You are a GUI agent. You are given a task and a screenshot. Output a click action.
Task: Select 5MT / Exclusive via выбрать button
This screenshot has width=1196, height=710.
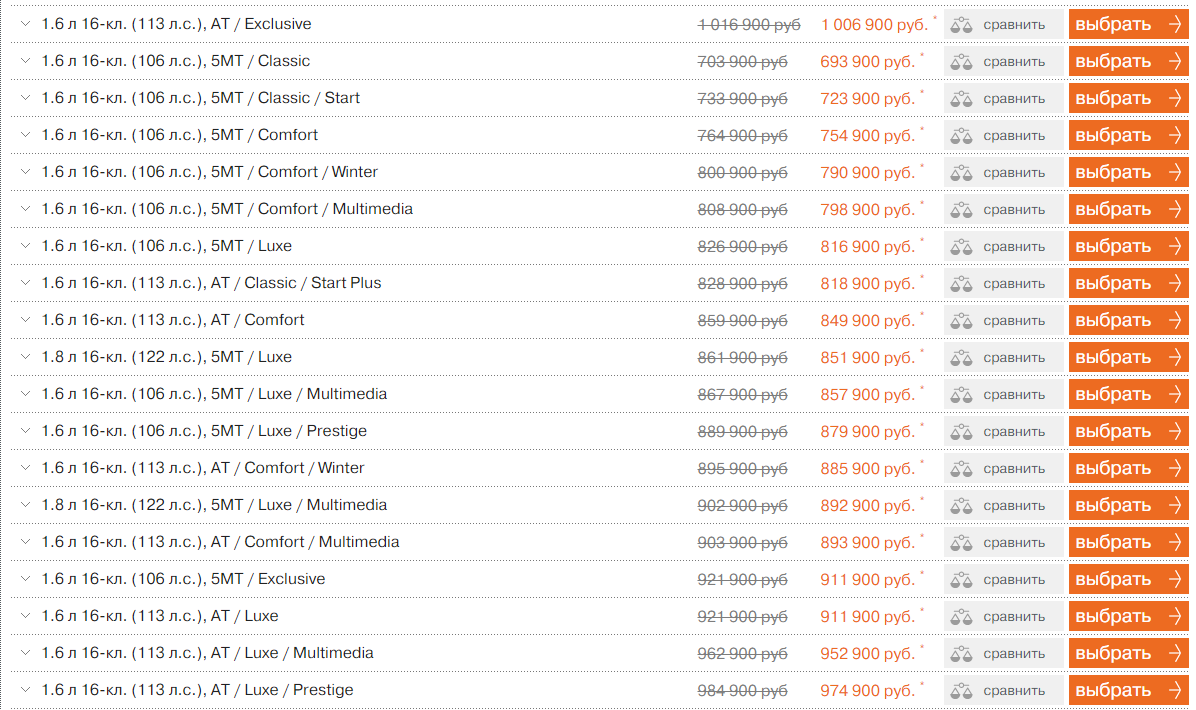click(x=1128, y=580)
